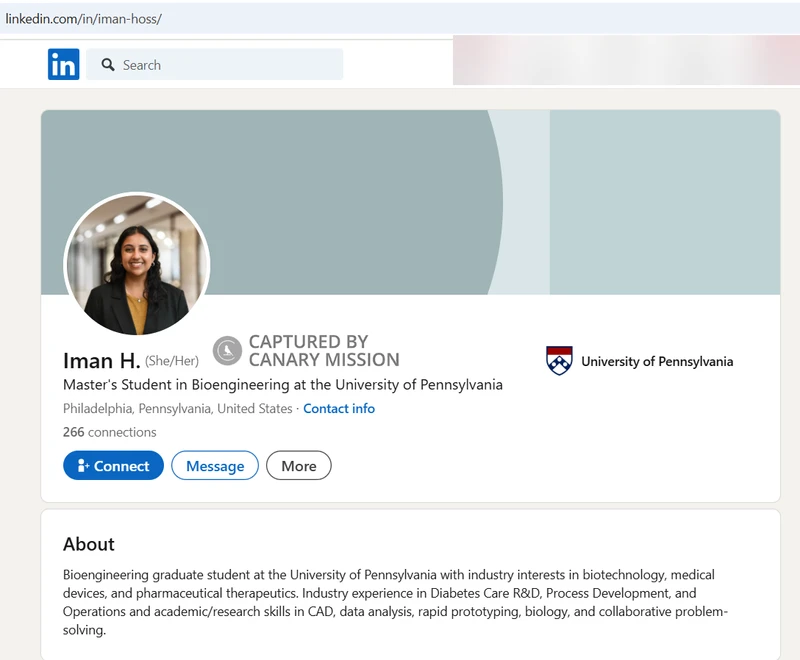Click the Message button

pos(215,465)
